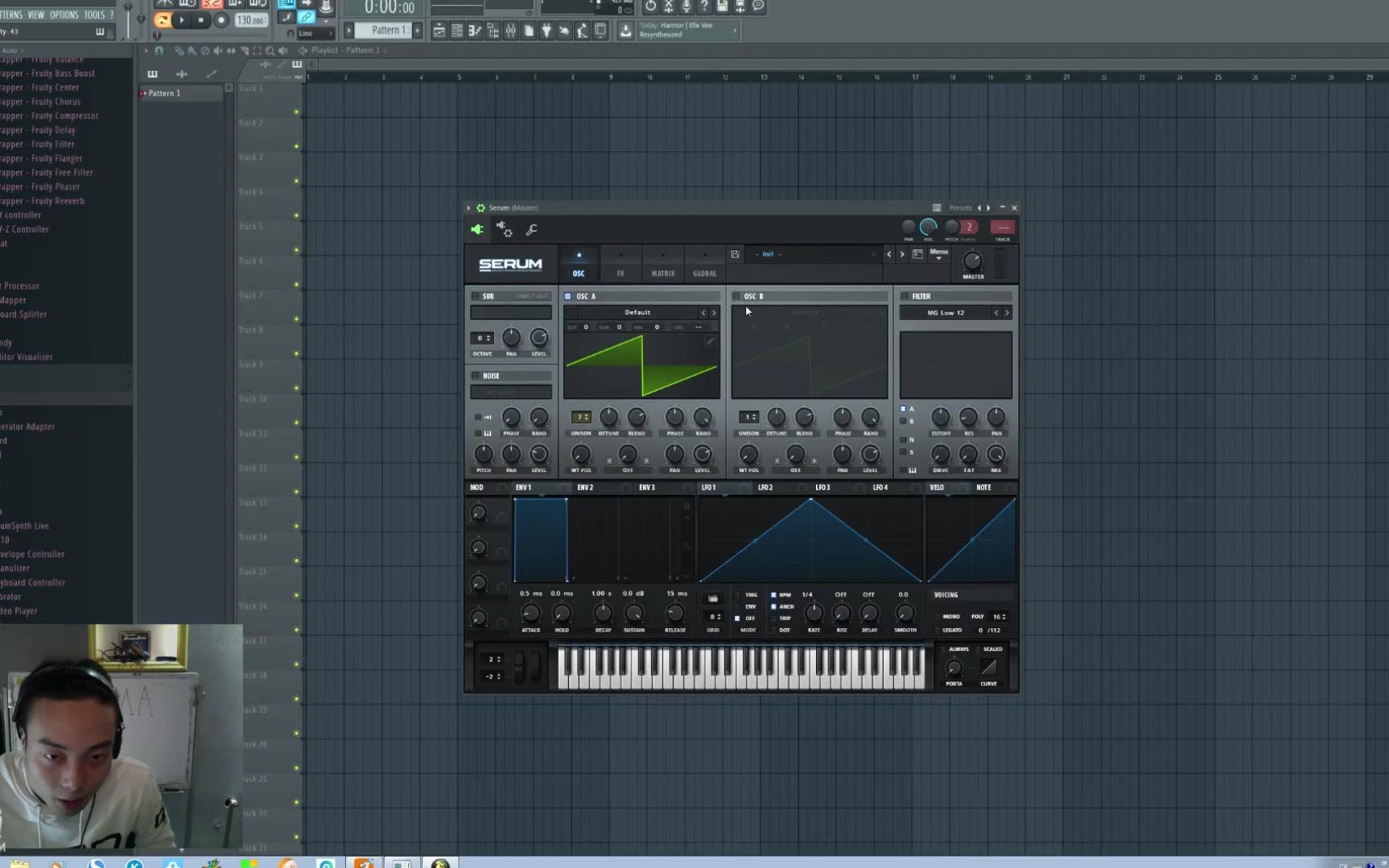1389x868 pixels.
Task: Switch to the Serum GLOBAL tab
Action: (705, 265)
